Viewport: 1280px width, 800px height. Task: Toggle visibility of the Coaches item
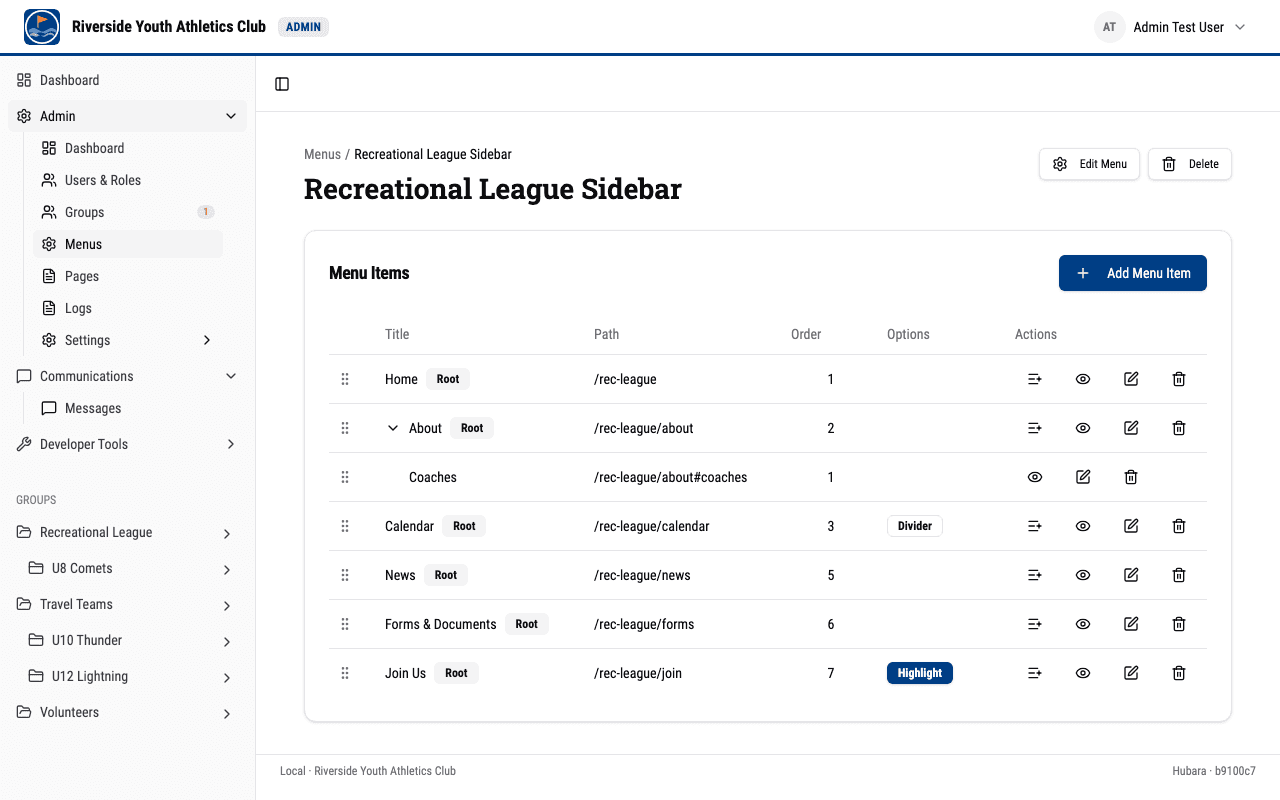[1035, 477]
